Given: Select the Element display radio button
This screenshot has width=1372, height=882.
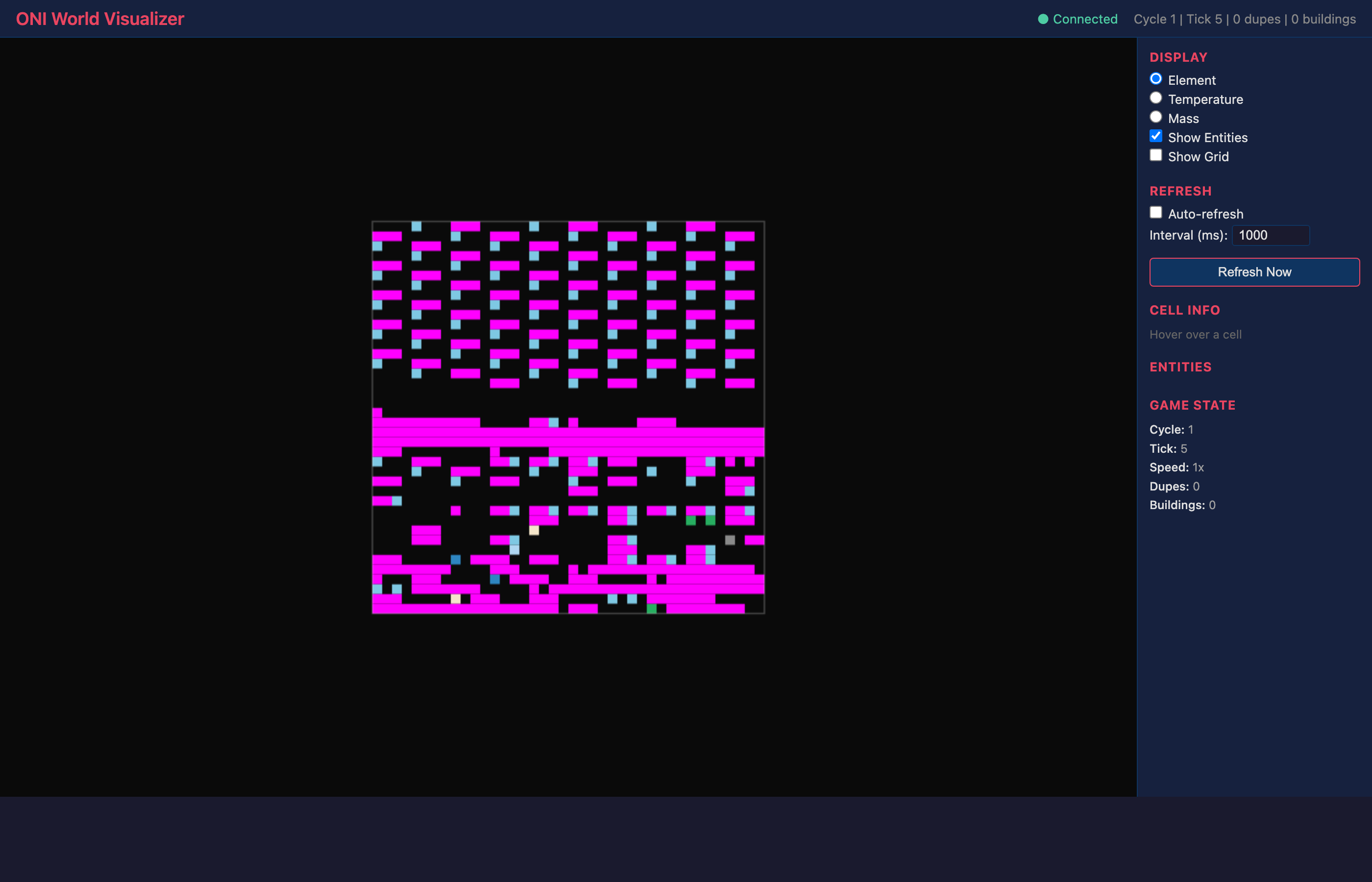Looking at the screenshot, I should tap(1155, 79).
